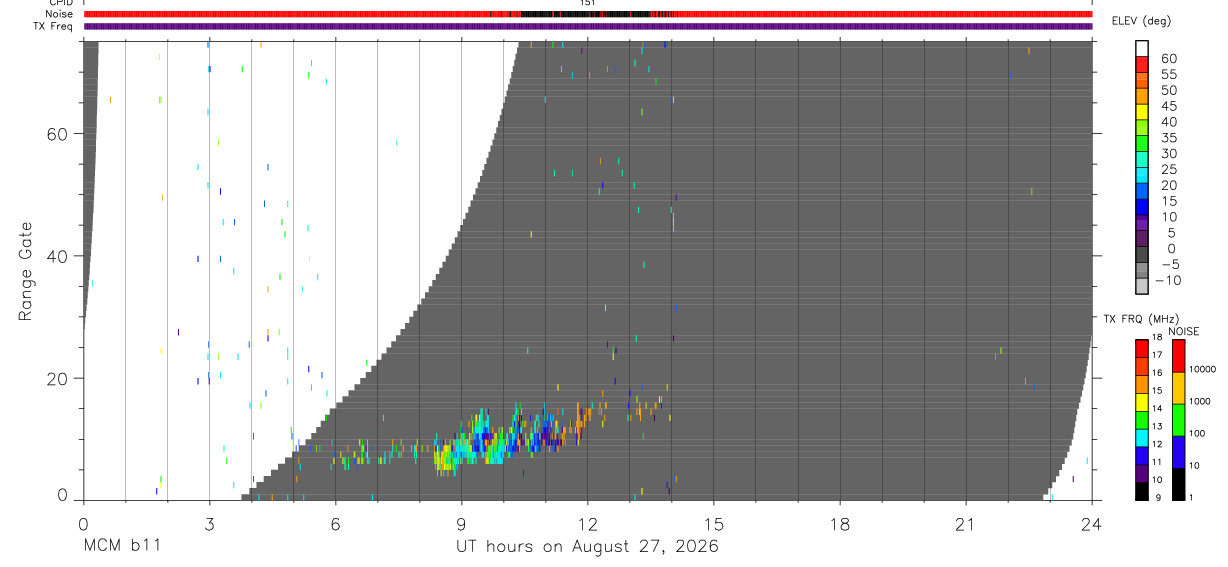This screenshot has width=1228, height=567.
Task: Select the green 100 noise level swatch
Action: (1178, 420)
